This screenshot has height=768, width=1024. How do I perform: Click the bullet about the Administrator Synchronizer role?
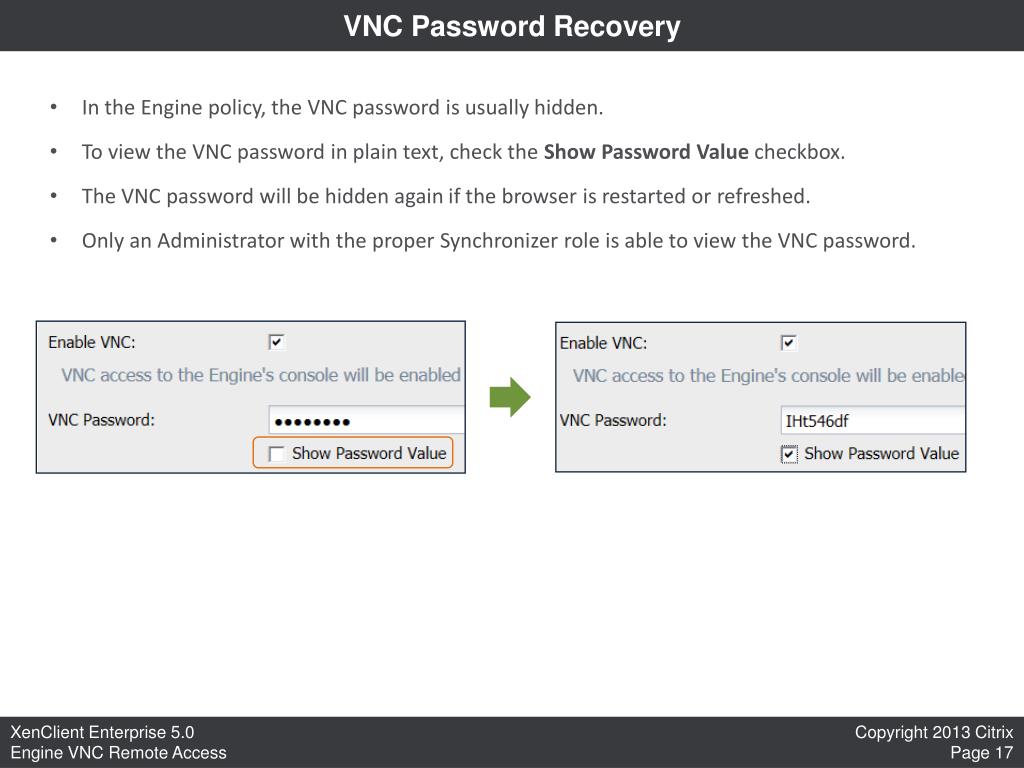click(498, 241)
